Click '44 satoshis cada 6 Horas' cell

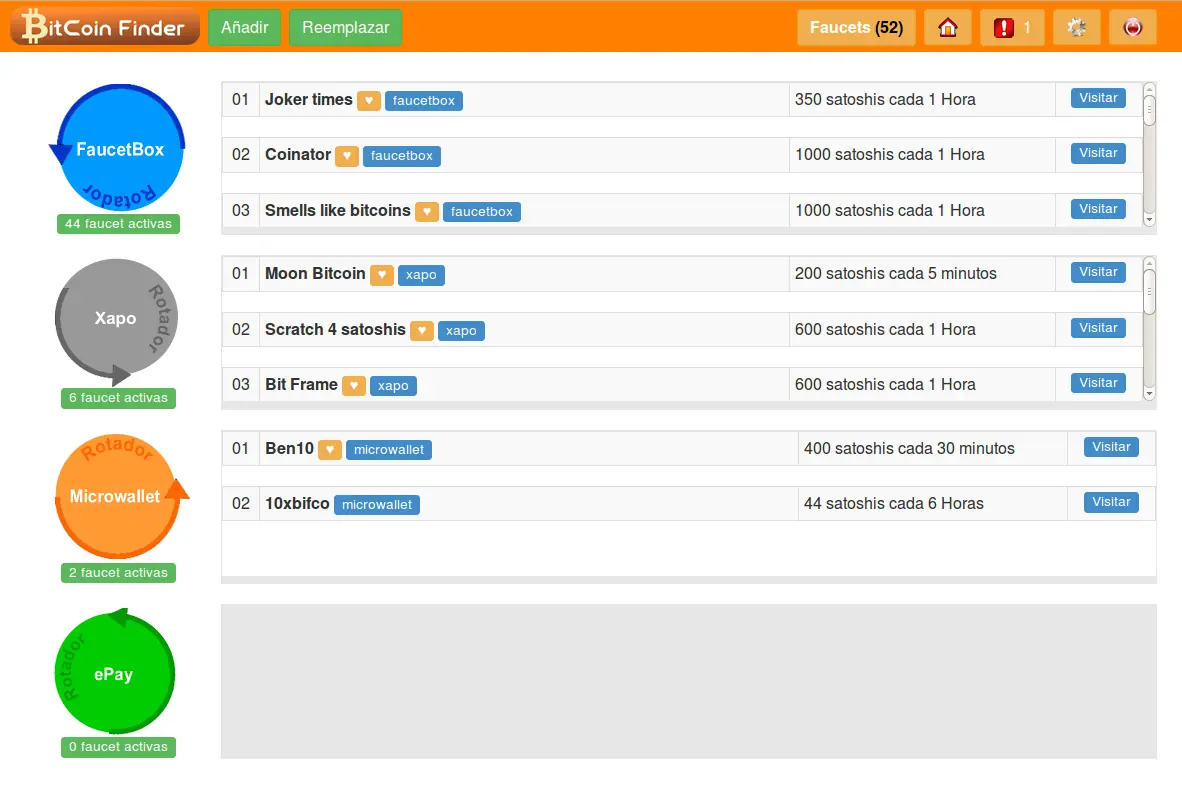(x=932, y=504)
